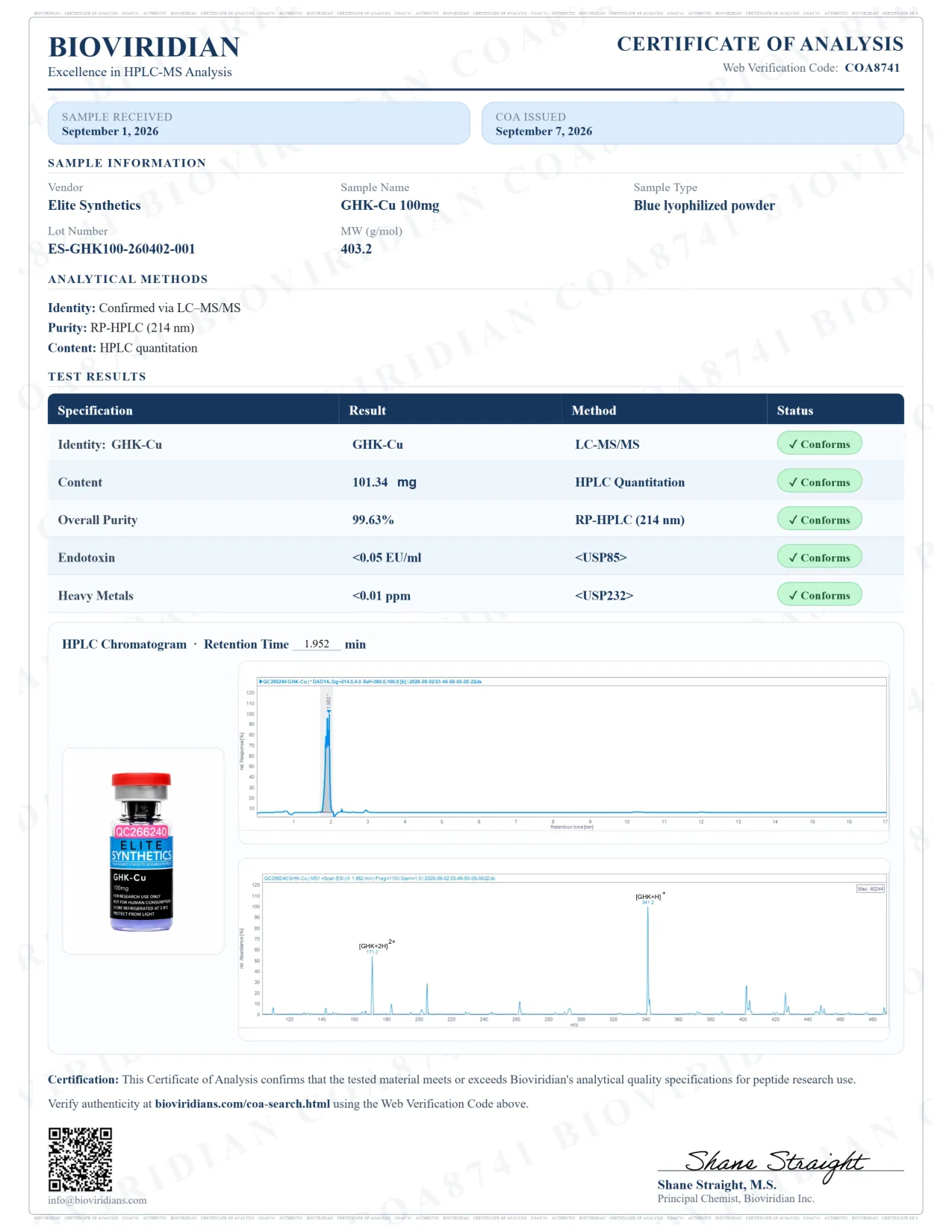Select content result 101.34 mg
The image size is (952, 1232).
[x=385, y=482]
